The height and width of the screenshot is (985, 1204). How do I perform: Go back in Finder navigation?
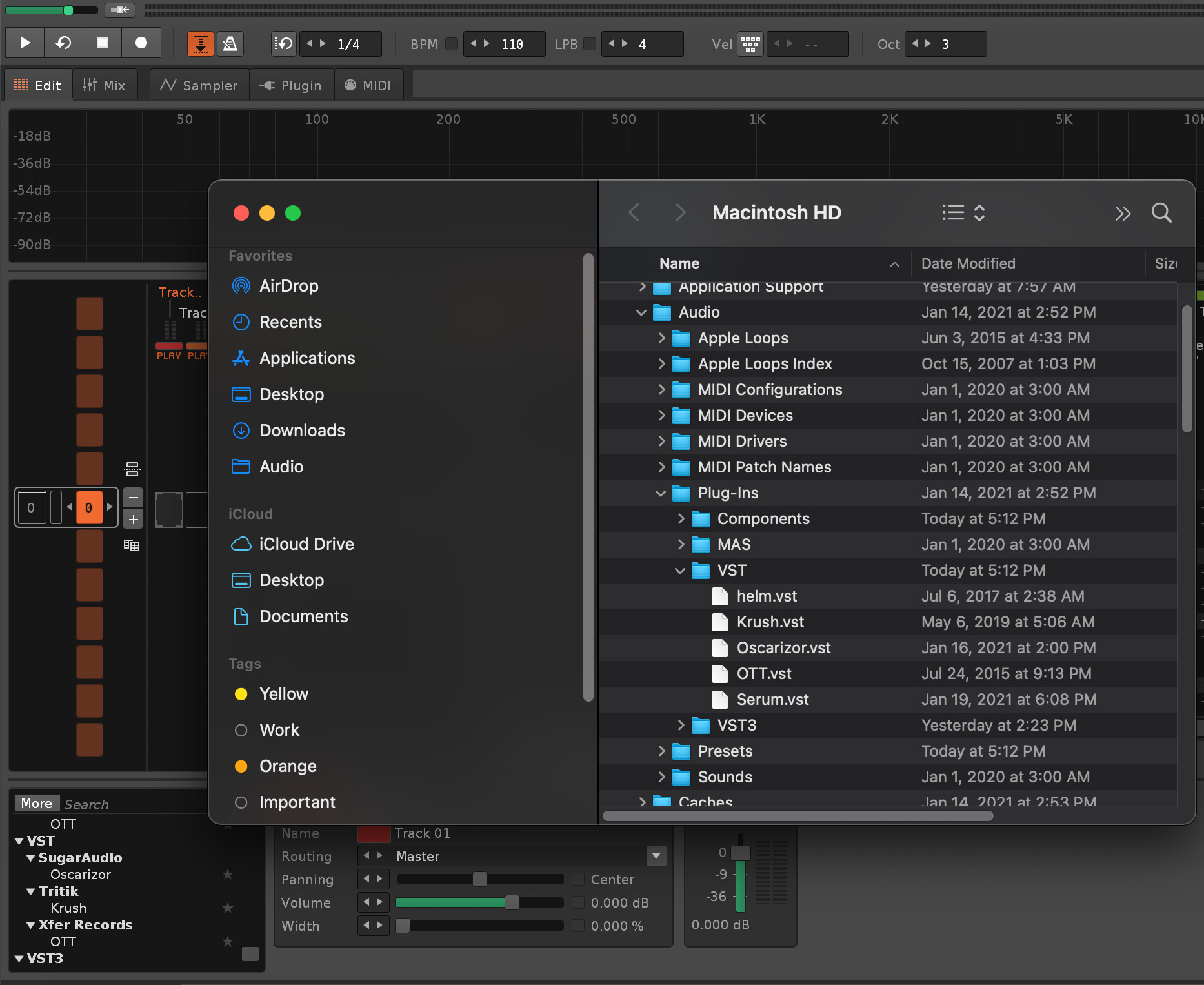point(634,212)
